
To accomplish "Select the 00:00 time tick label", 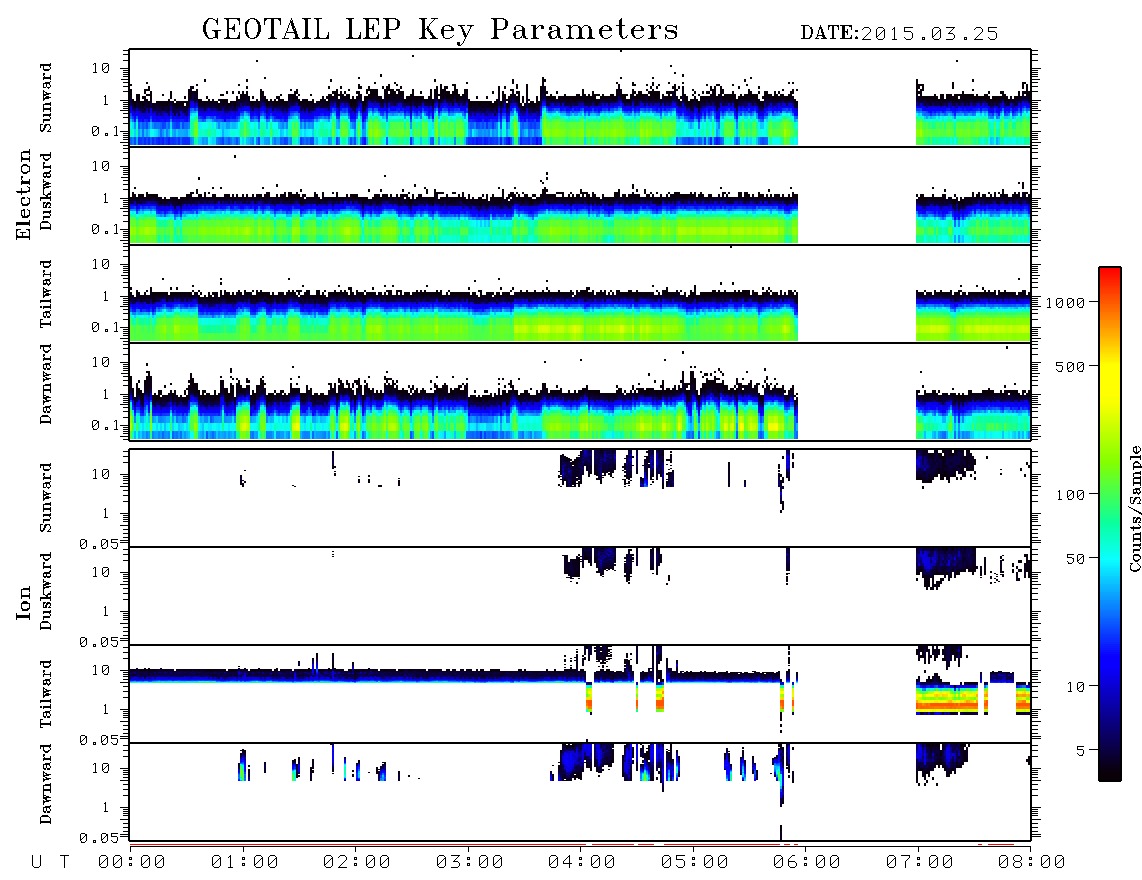I will pyautogui.click(x=132, y=863).
